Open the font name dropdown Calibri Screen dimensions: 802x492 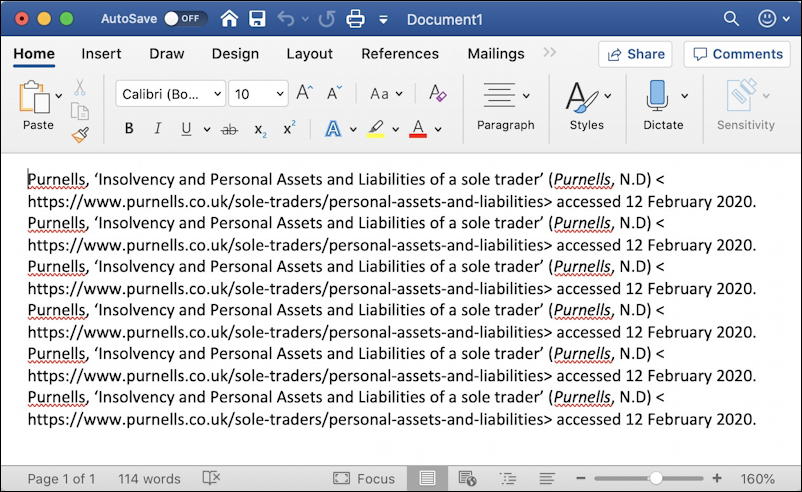(170, 94)
